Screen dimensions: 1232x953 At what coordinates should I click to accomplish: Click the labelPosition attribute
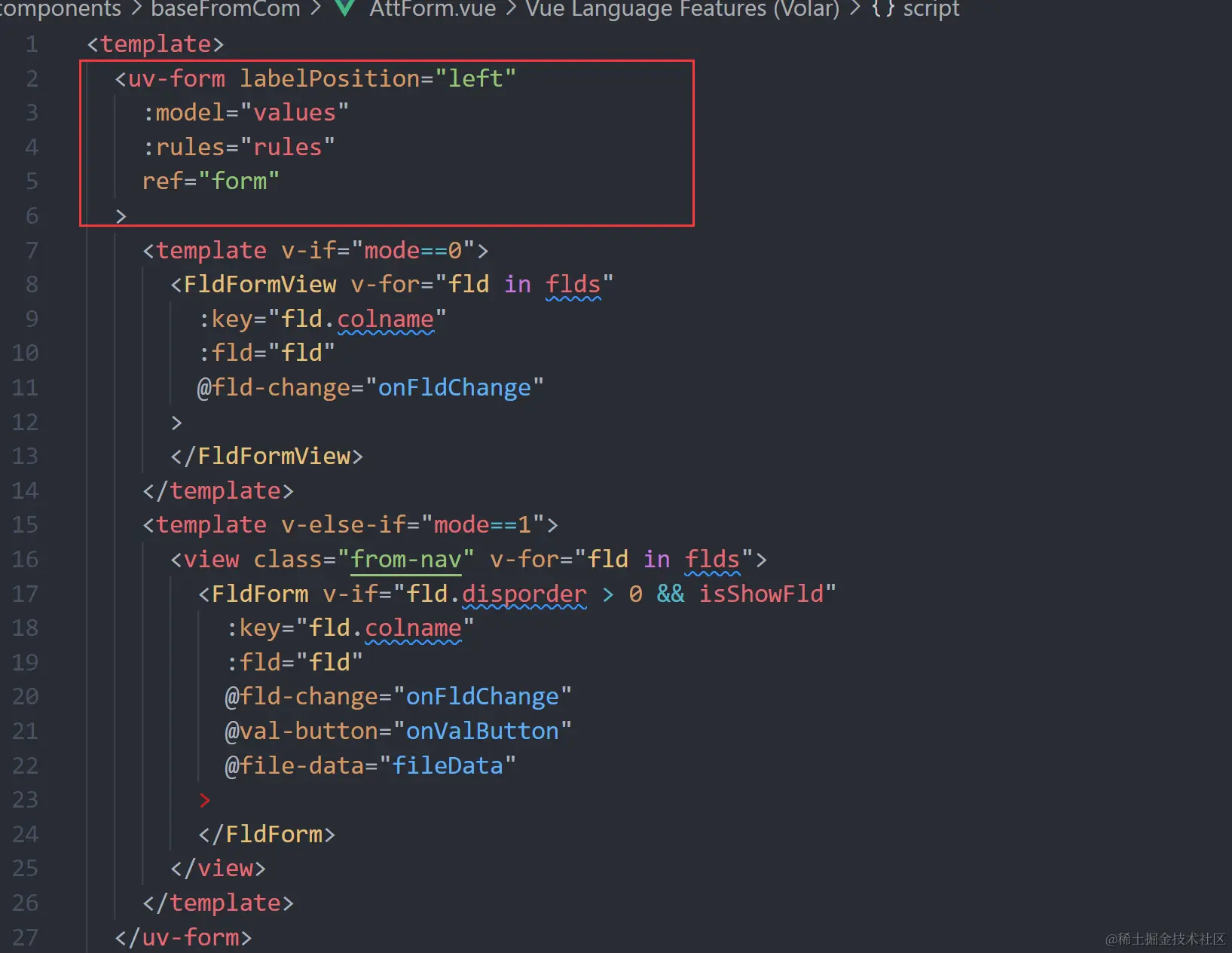pyautogui.click(x=330, y=78)
